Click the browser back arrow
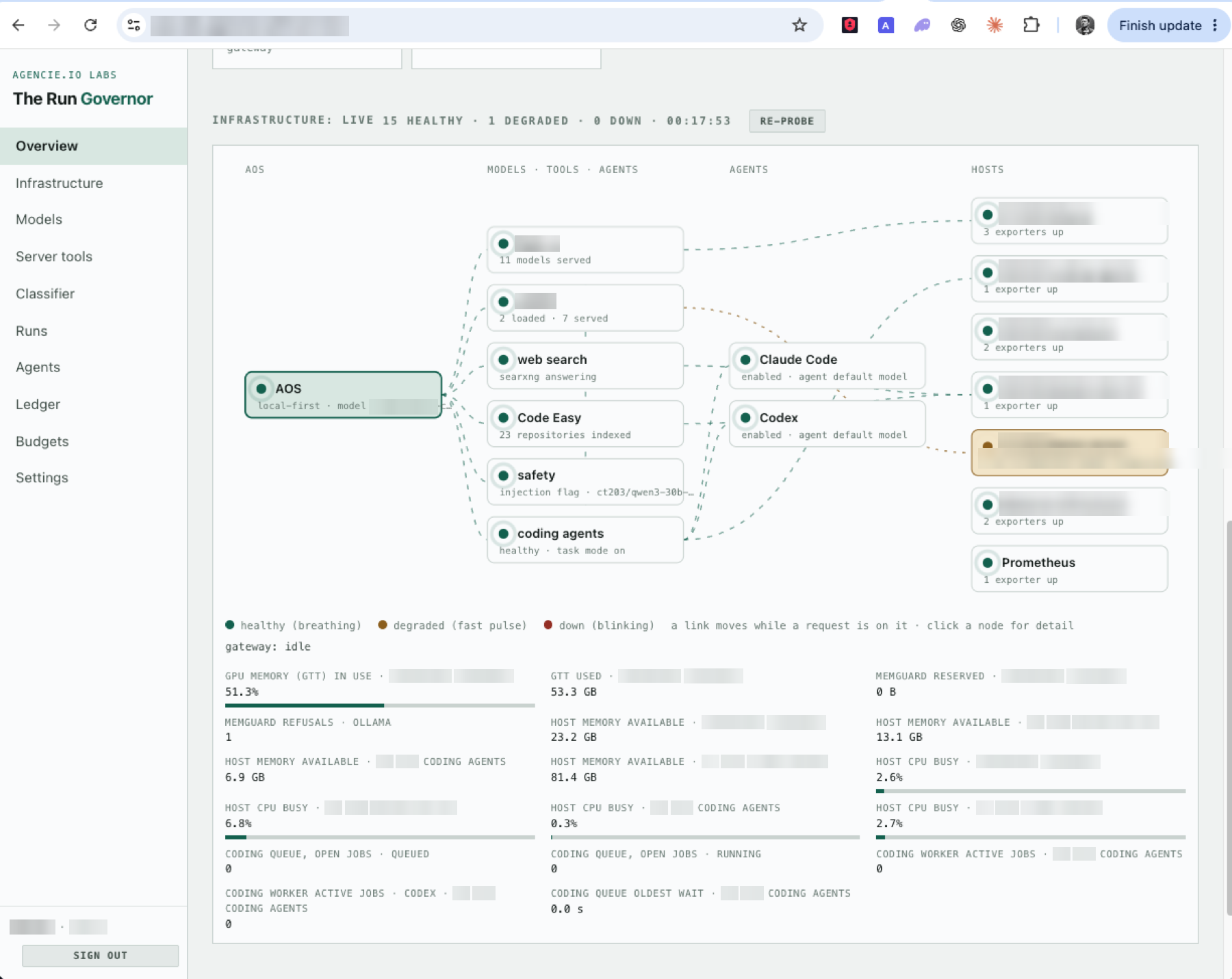Screen dimensions: 1232x979 click(x=18, y=25)
